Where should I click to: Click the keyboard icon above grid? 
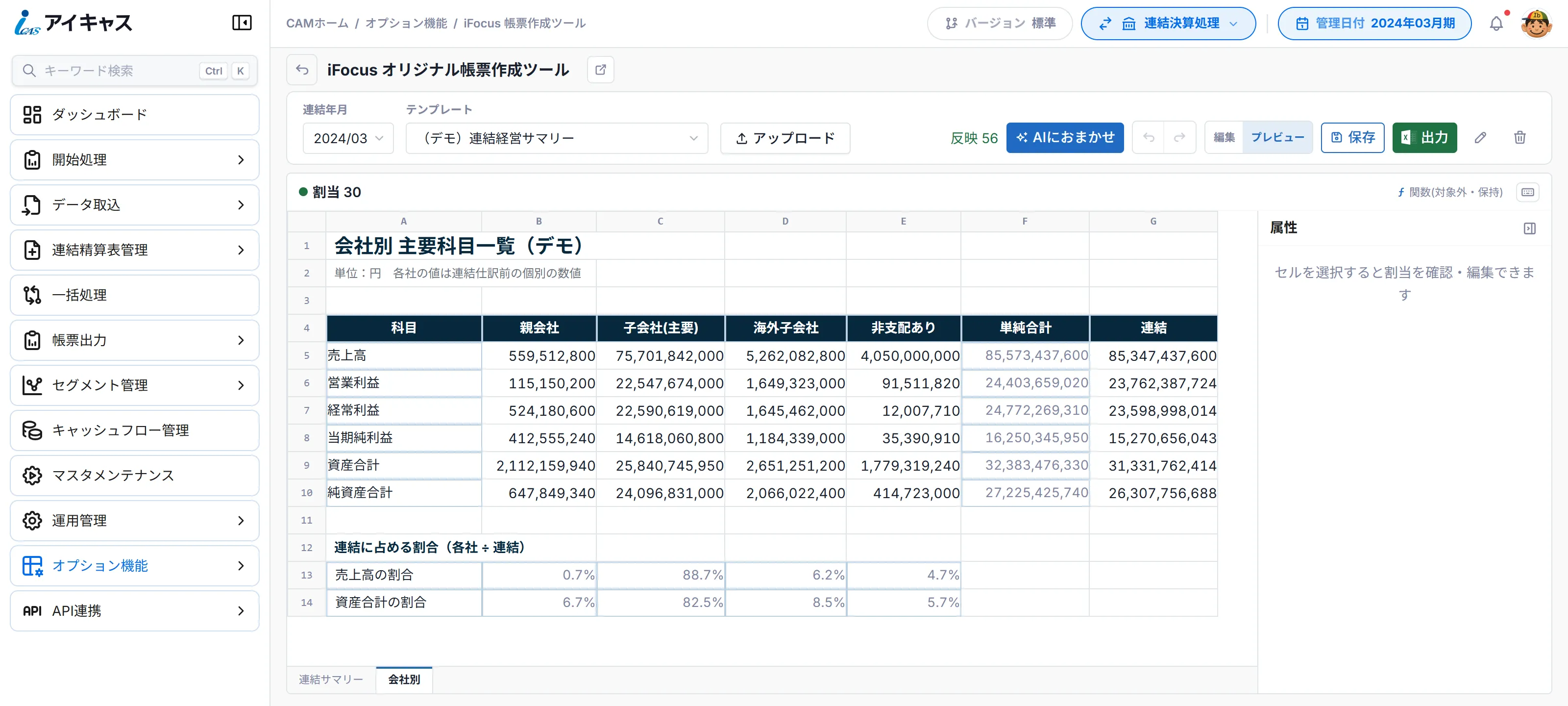[x=1527, y=193]
